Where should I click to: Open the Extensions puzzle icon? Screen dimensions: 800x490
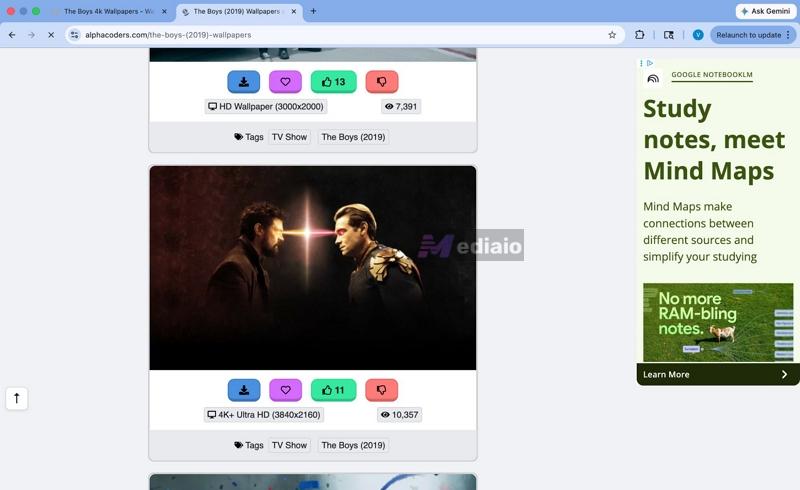pos(639,35)
